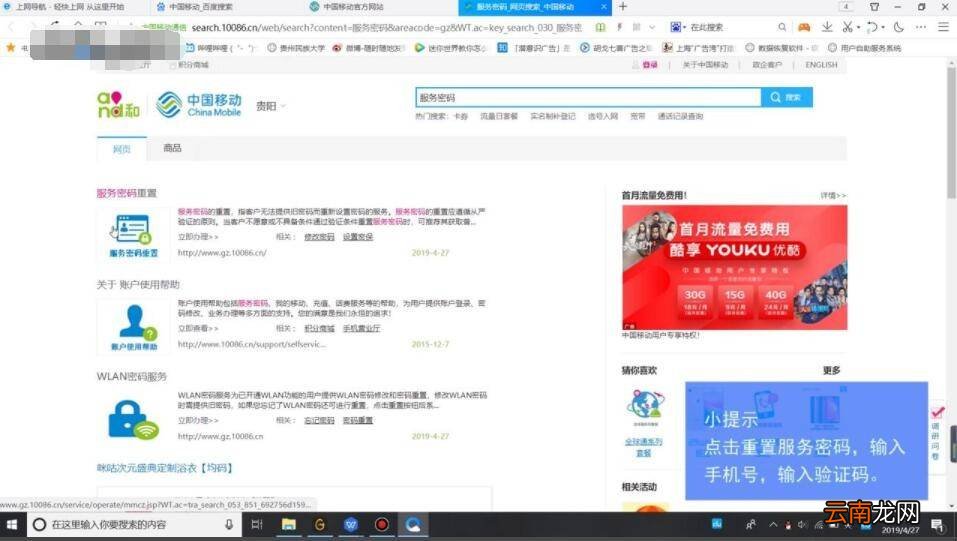Click the magnifier icon in browser search box

pos(782,27)
